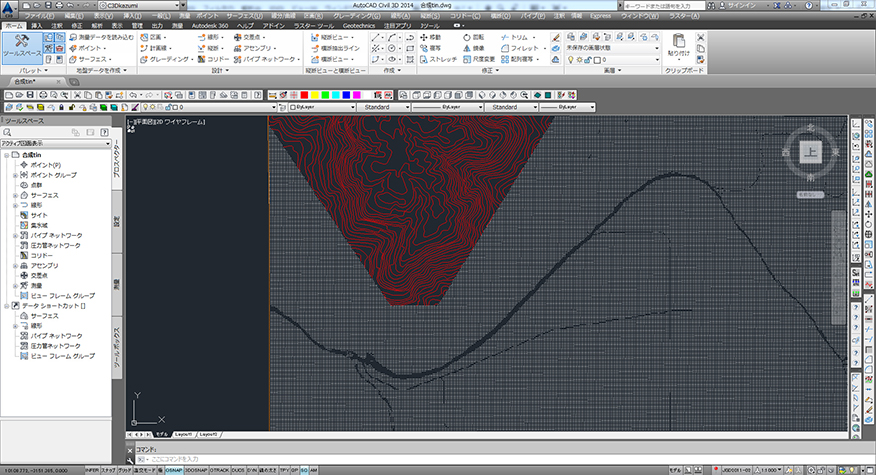Screen dimensions: 876x475
Task: Click the 横断抽出ライン sample line tool
Action: pos(335,48)
